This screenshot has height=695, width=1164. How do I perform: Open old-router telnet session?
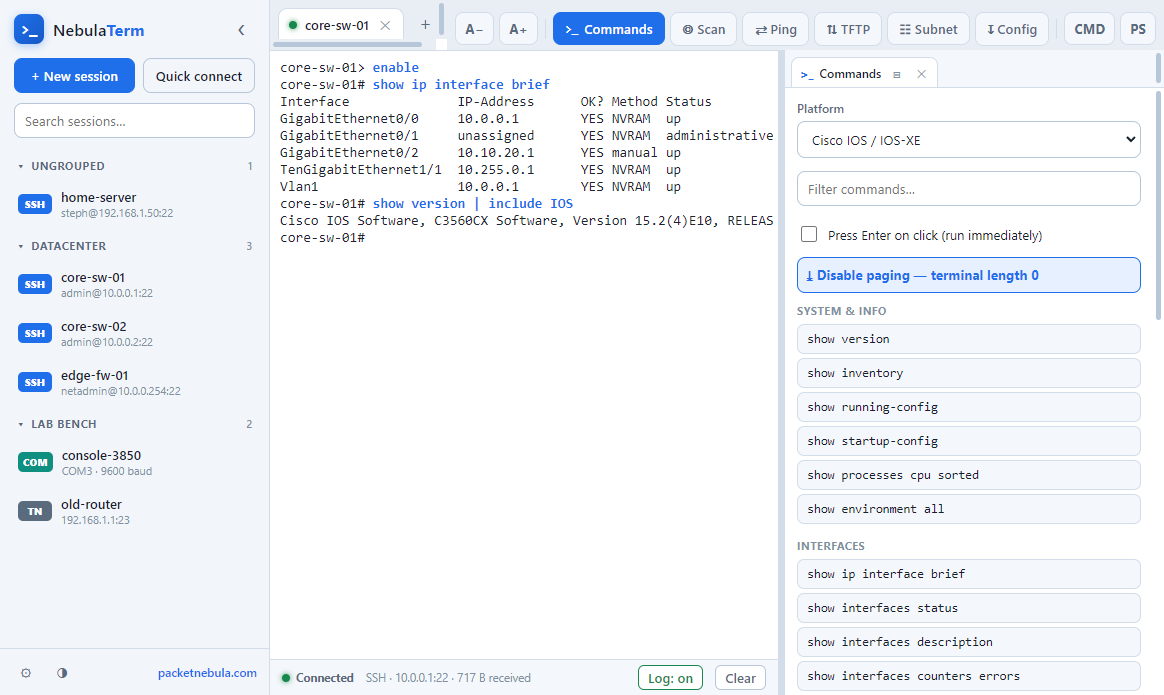point(134,512)
